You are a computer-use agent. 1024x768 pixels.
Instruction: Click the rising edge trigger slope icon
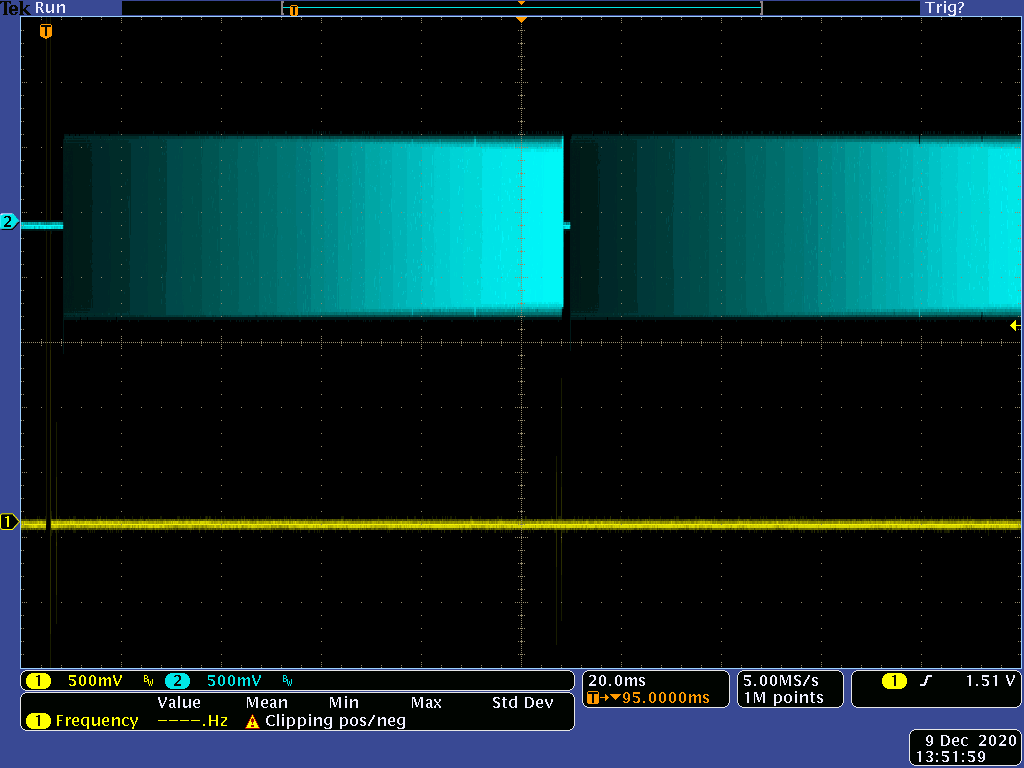[x=926, y=681]
